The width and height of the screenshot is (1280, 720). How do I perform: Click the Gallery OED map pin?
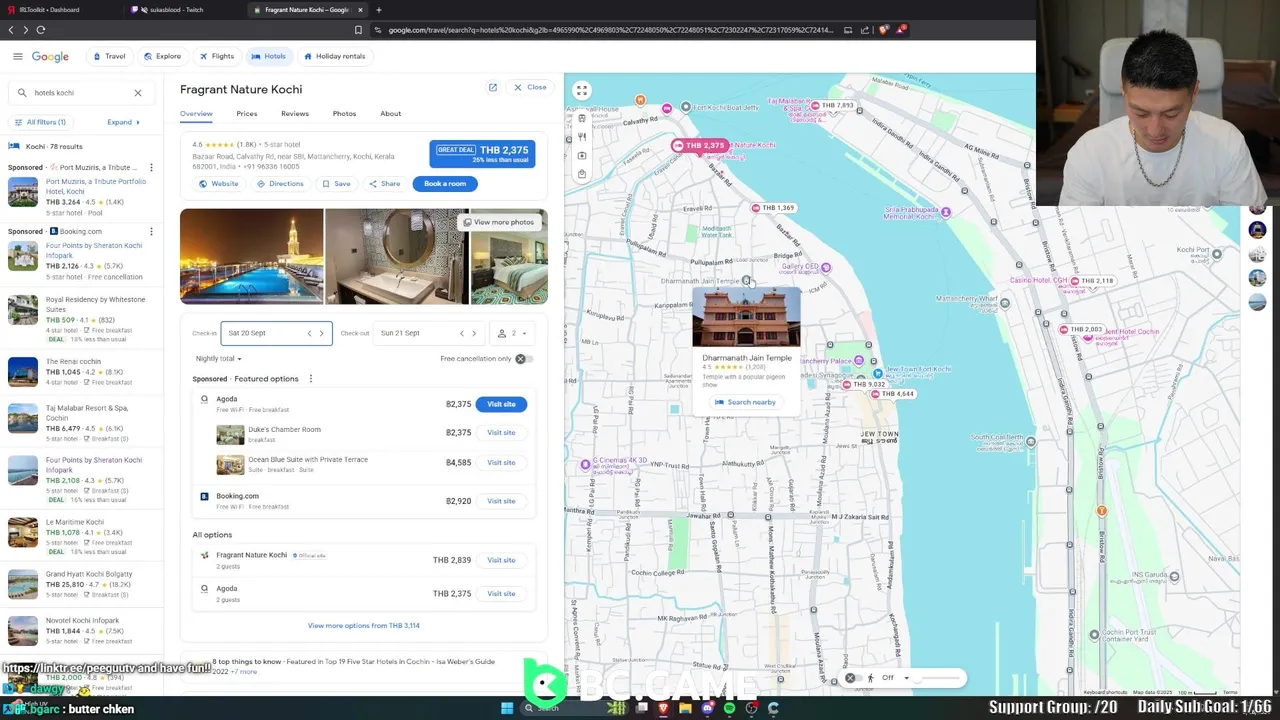(x=825, y=268)
